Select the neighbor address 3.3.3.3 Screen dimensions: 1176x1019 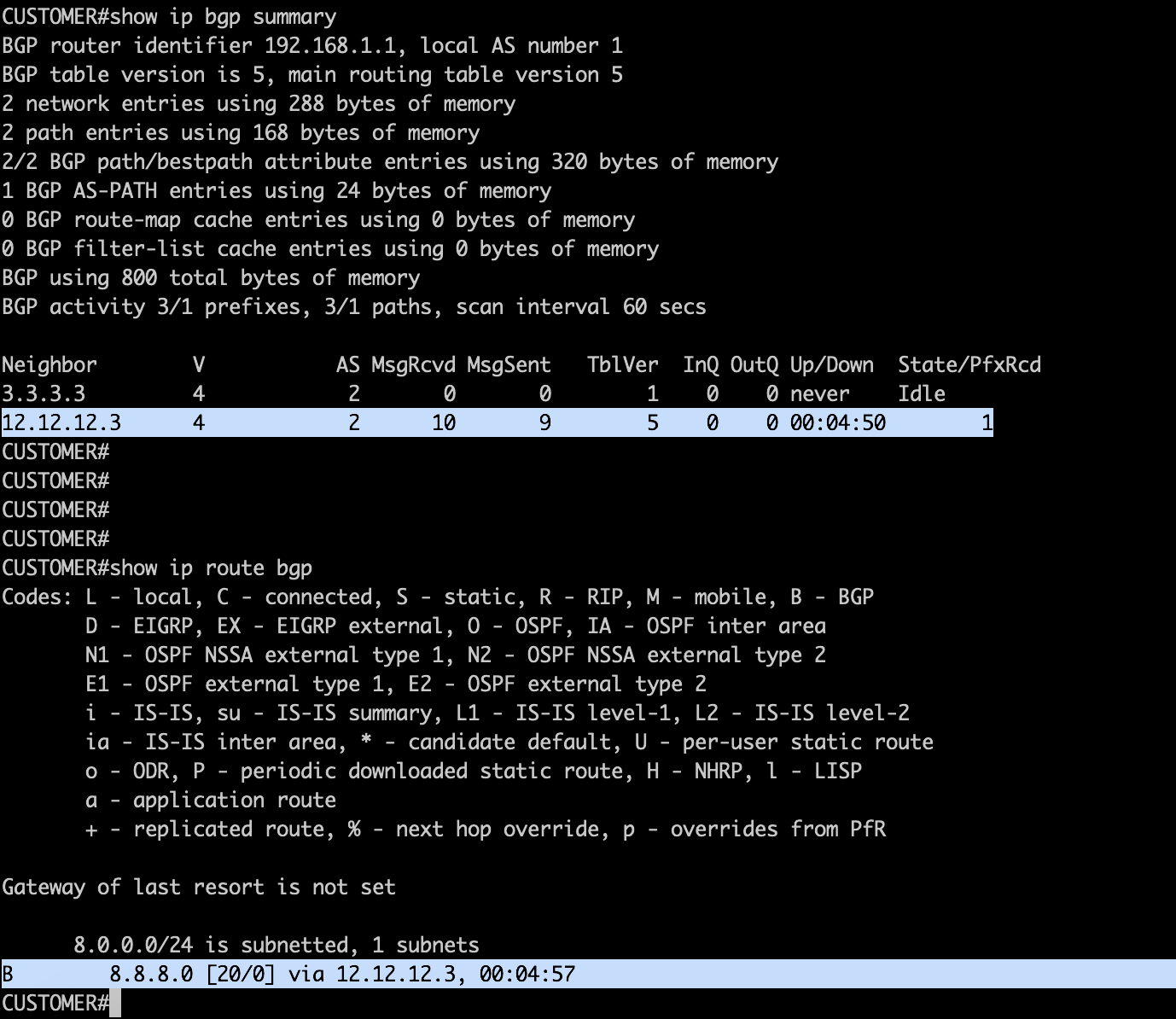(44, 394)
